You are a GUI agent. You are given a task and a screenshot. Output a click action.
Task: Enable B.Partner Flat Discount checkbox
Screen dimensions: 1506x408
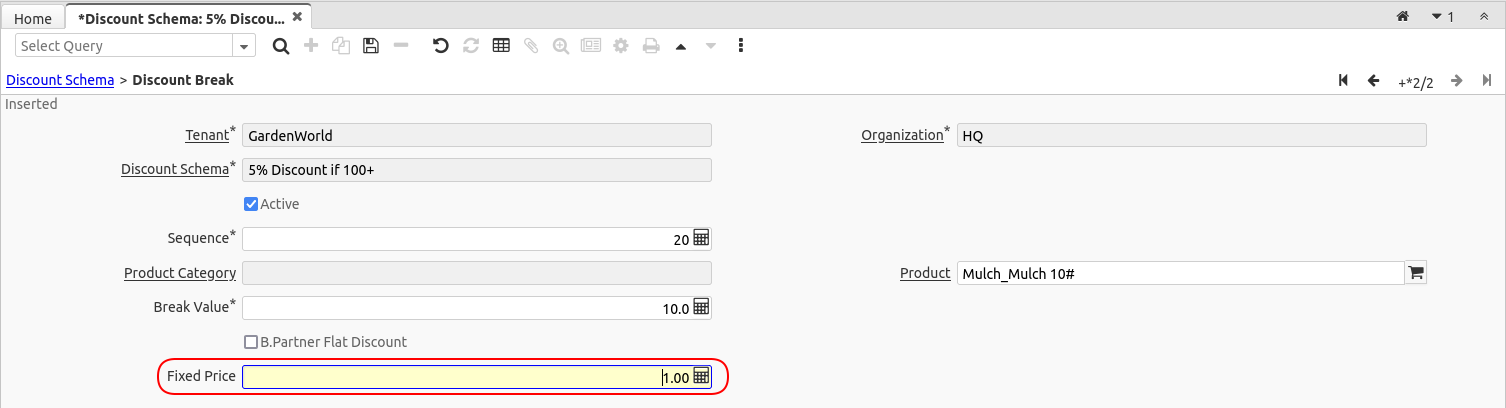pos(251,342)
